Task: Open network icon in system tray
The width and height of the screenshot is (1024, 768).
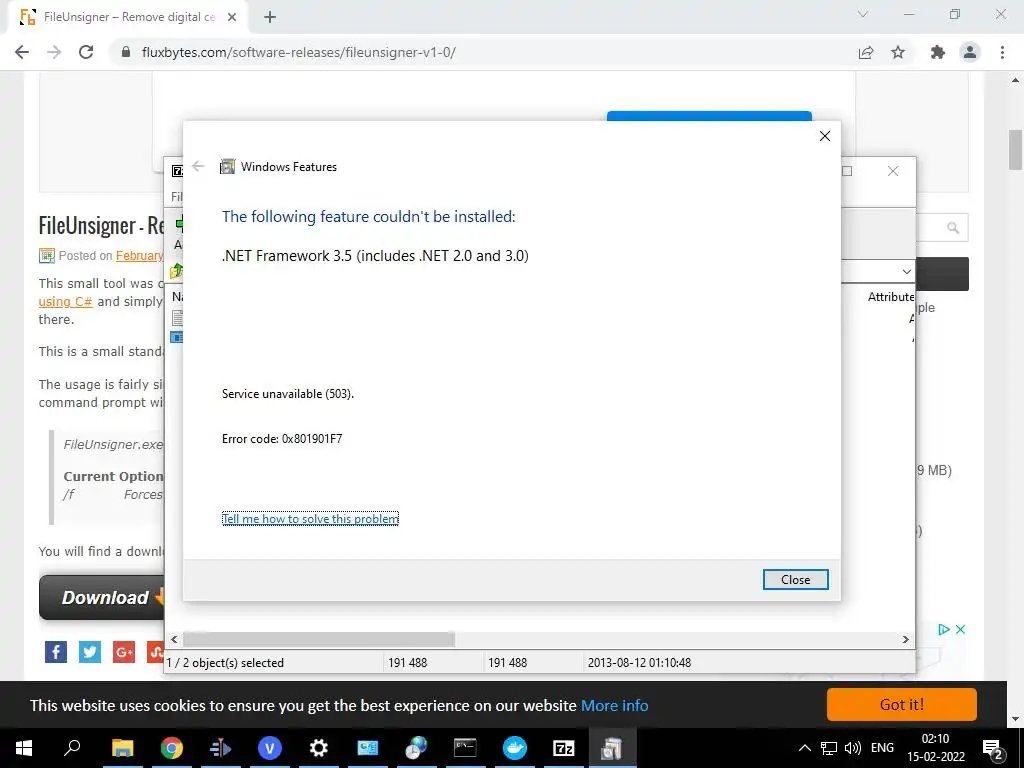Action: (829, 748)
